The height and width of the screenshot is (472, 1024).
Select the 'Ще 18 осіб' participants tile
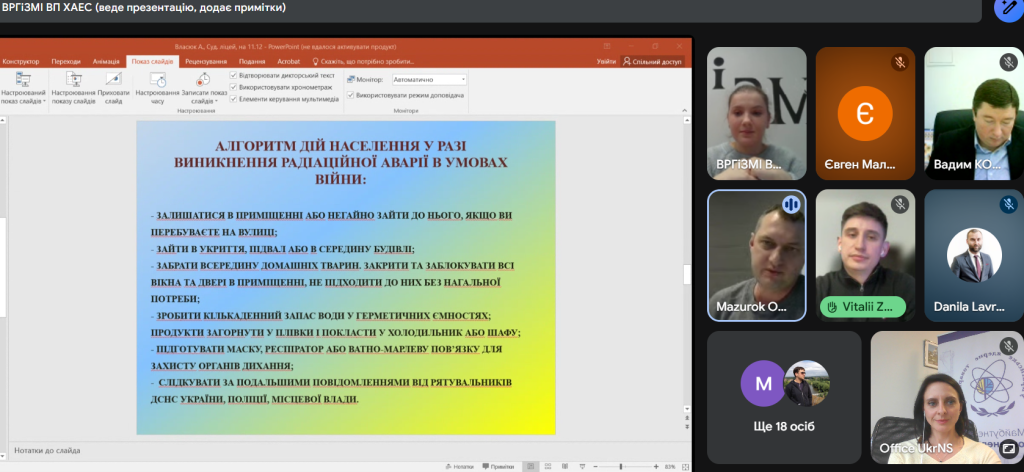[x=783, y=395]
